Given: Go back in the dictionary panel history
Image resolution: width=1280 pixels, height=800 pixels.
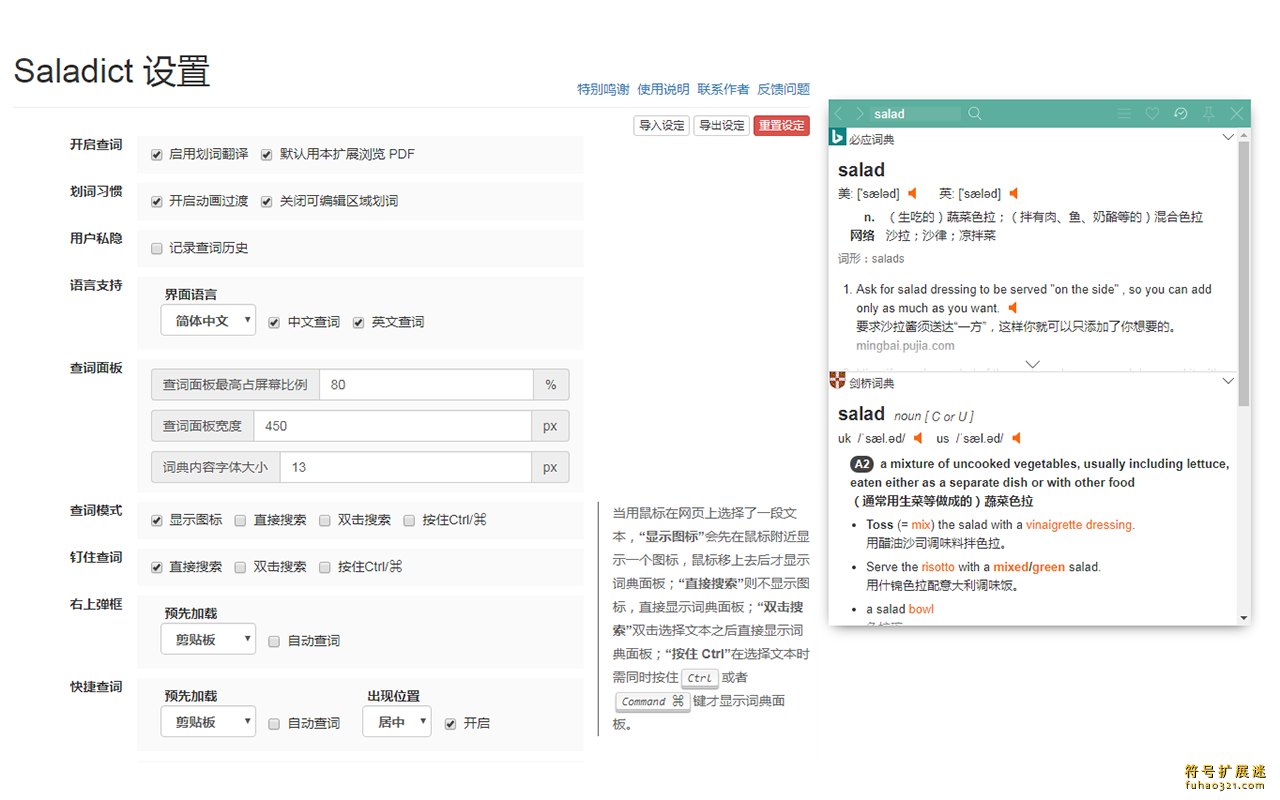Looking at the screenshot, I should (839, 114).
